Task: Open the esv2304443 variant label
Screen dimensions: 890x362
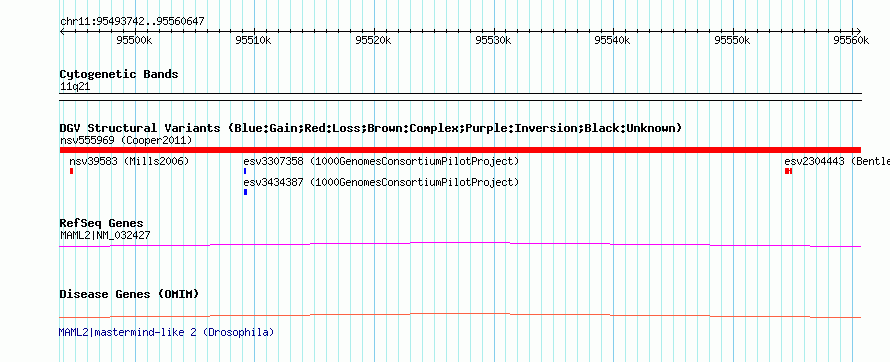Action: point(837,162)
